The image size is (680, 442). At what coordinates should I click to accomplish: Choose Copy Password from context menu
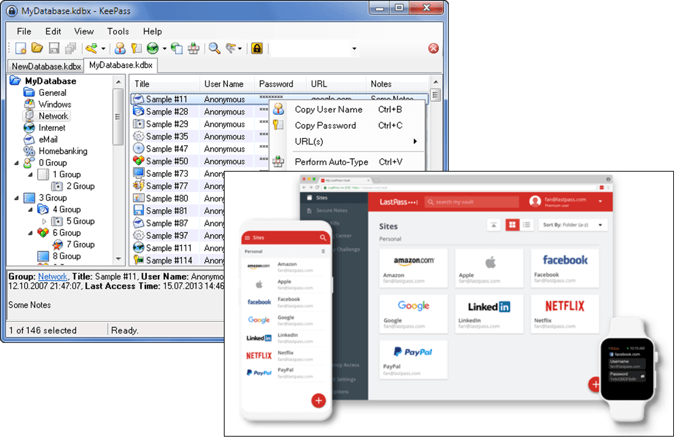click(349, 126)
